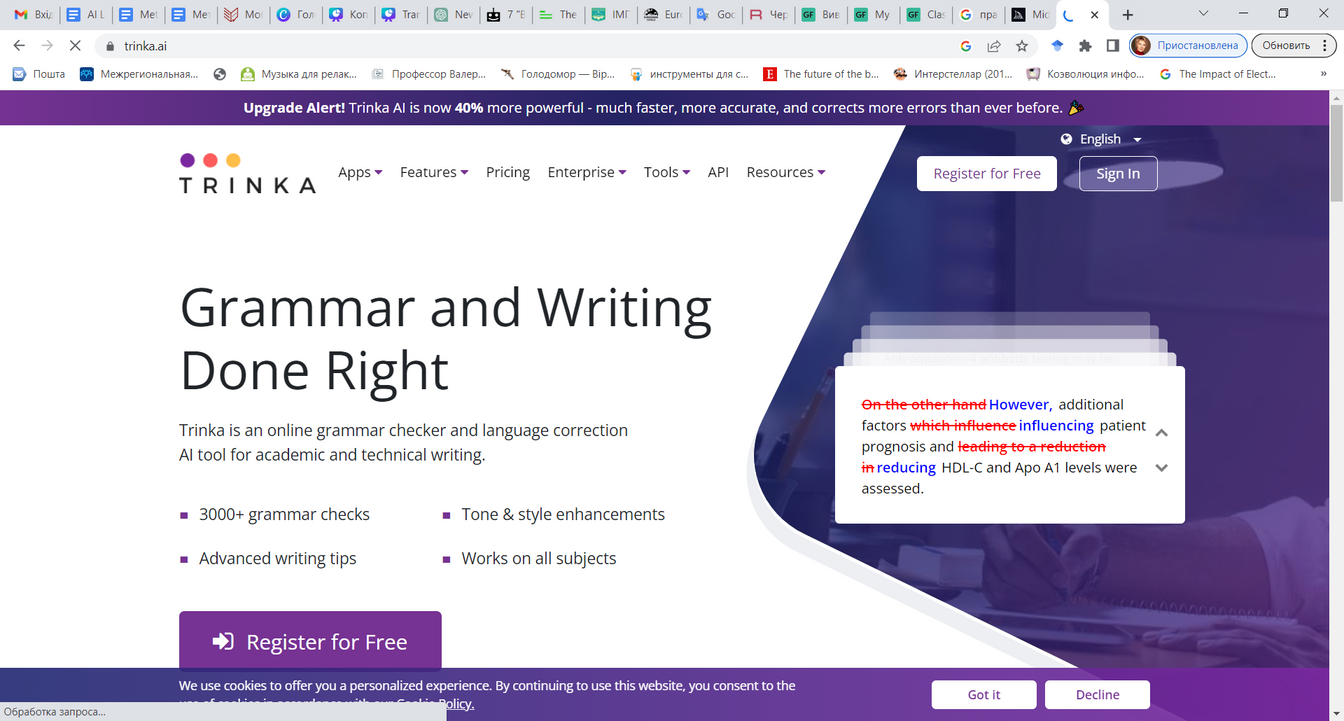Open the blue extension next to the star

click(1057, 46)
